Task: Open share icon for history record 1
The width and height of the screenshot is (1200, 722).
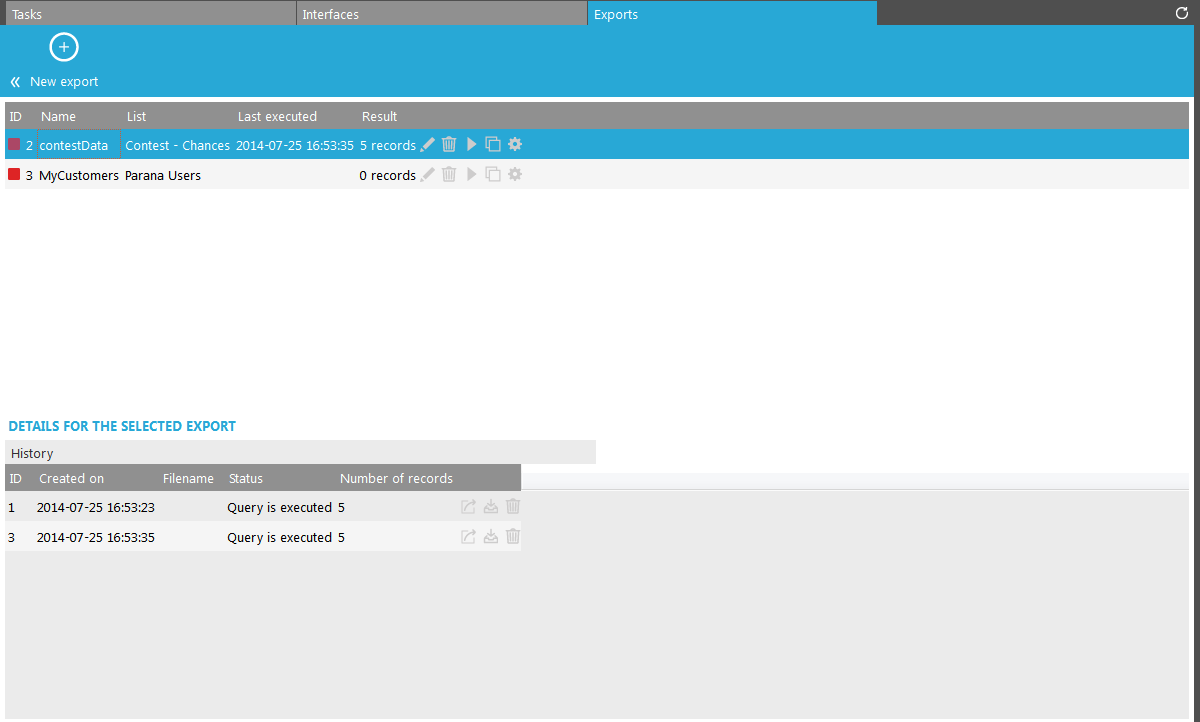Action: click(468, 507)
